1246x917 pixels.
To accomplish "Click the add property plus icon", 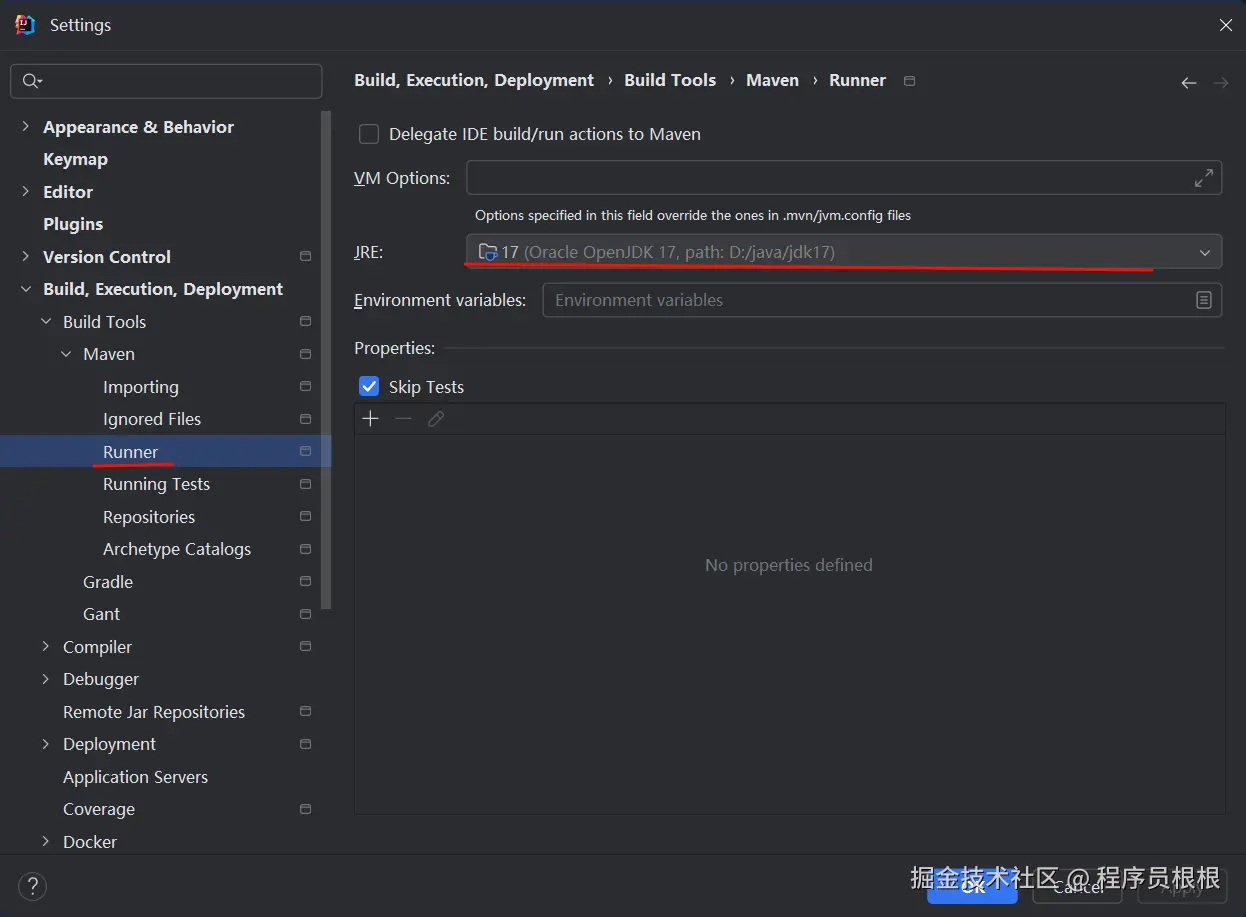I will click(x=370, y=419).
